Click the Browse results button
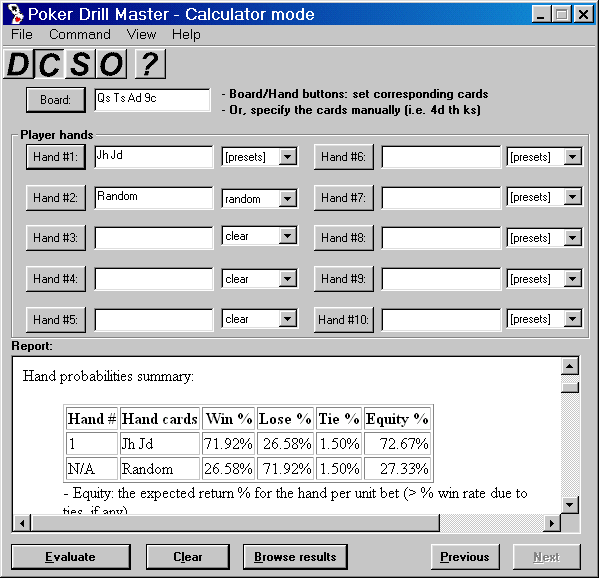The width and height of the screenshot is (599, 578). [x=295, y=557]
